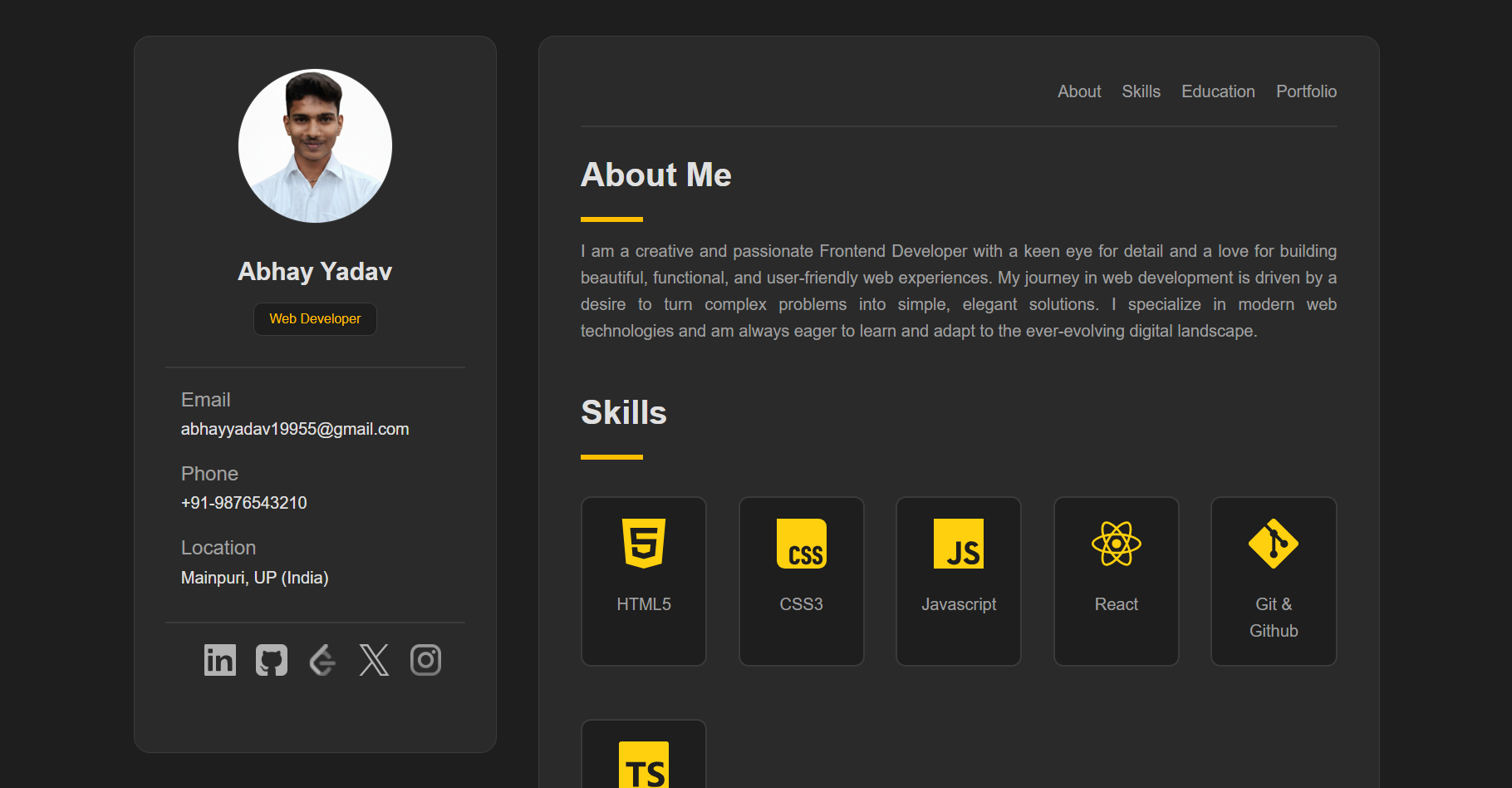Click the Git diamond icon
This screenshot has height=788, width=1512.
(x=1274, y=544)
